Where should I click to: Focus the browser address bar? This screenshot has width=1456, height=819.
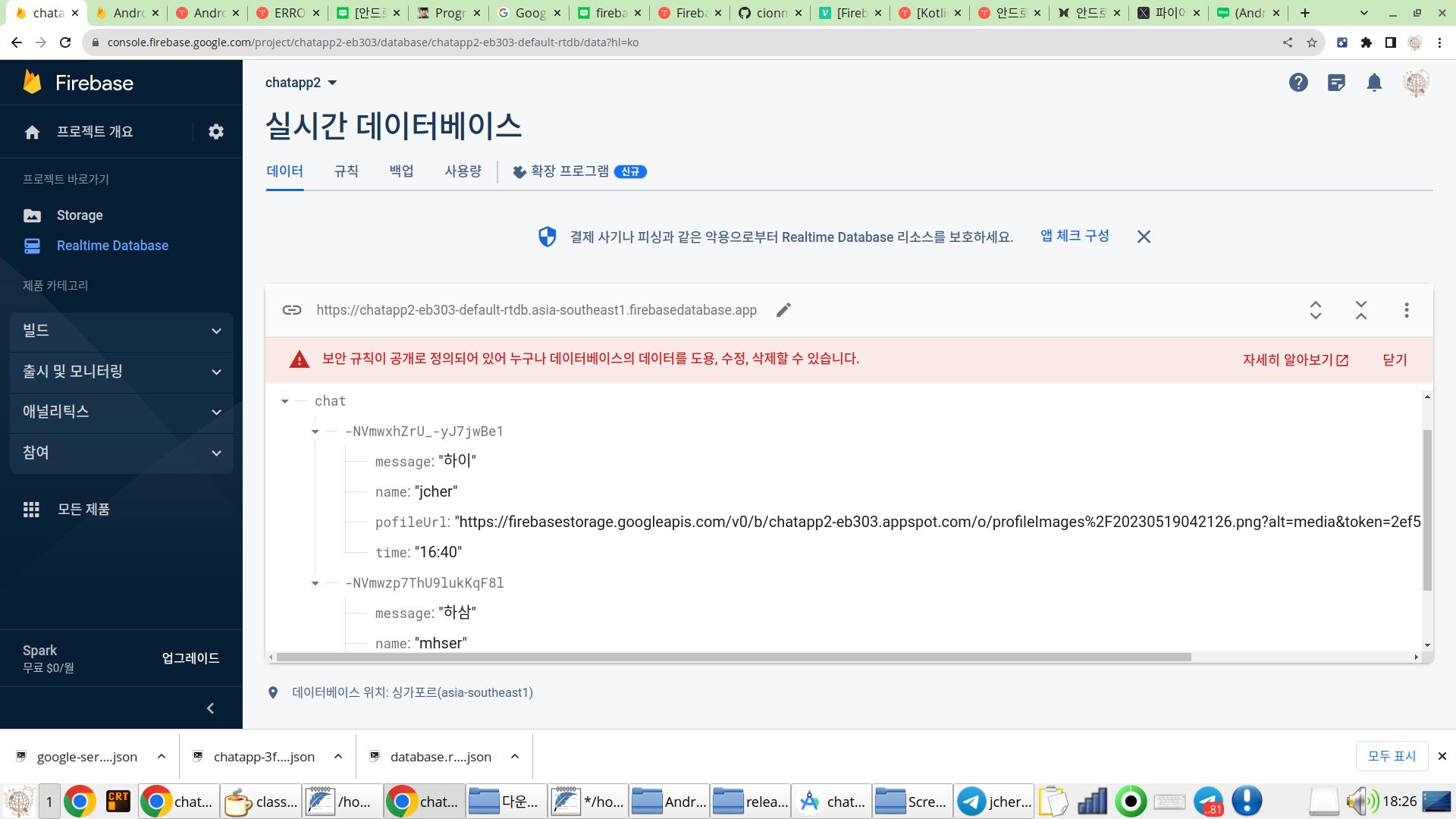[682, 42]
